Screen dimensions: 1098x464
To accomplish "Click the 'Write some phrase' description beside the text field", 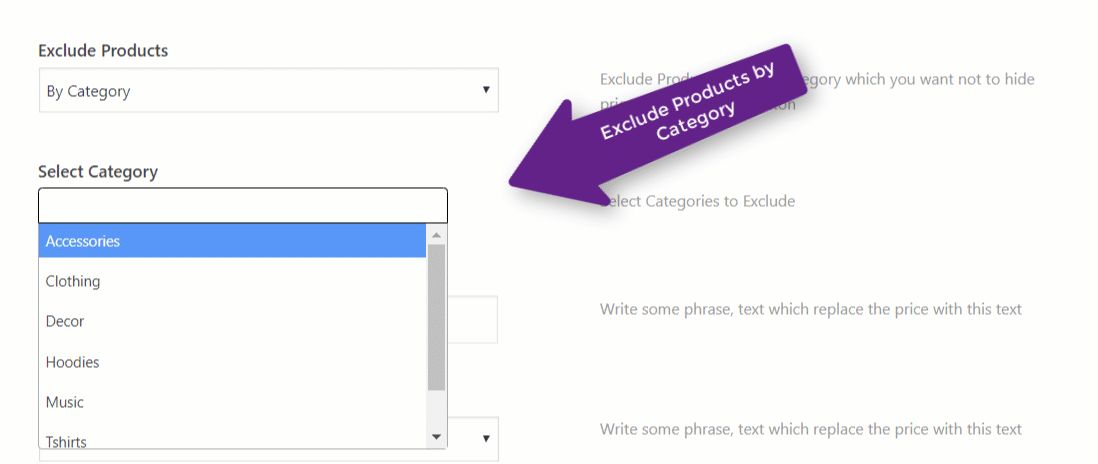I will click(810, 309).
